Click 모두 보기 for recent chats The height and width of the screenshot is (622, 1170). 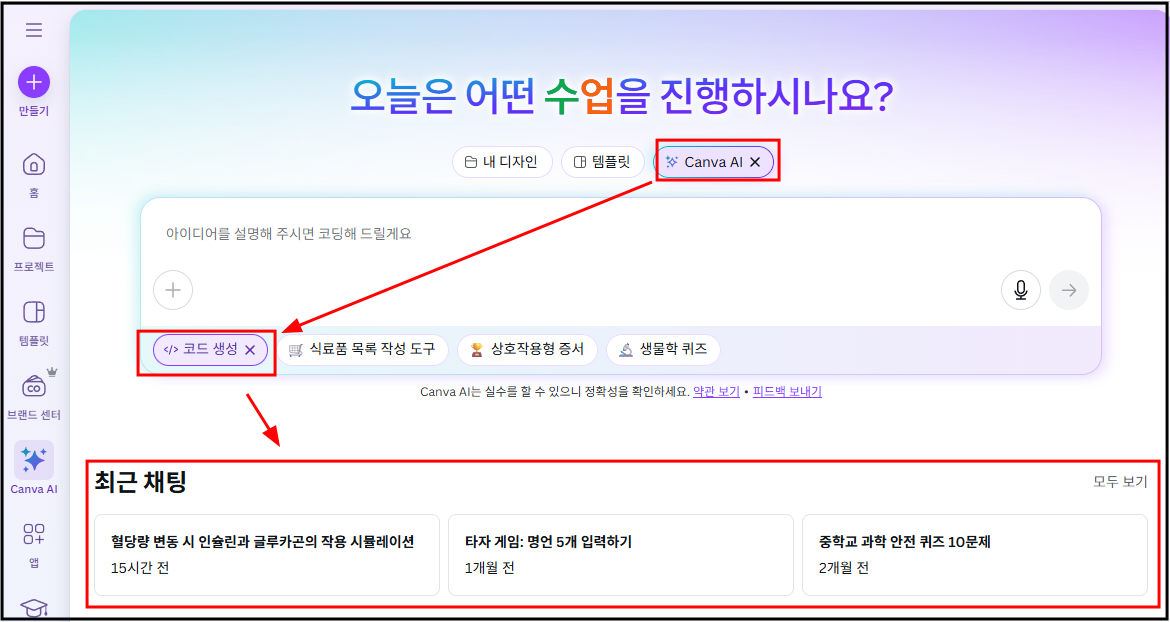coord(1120,482)
